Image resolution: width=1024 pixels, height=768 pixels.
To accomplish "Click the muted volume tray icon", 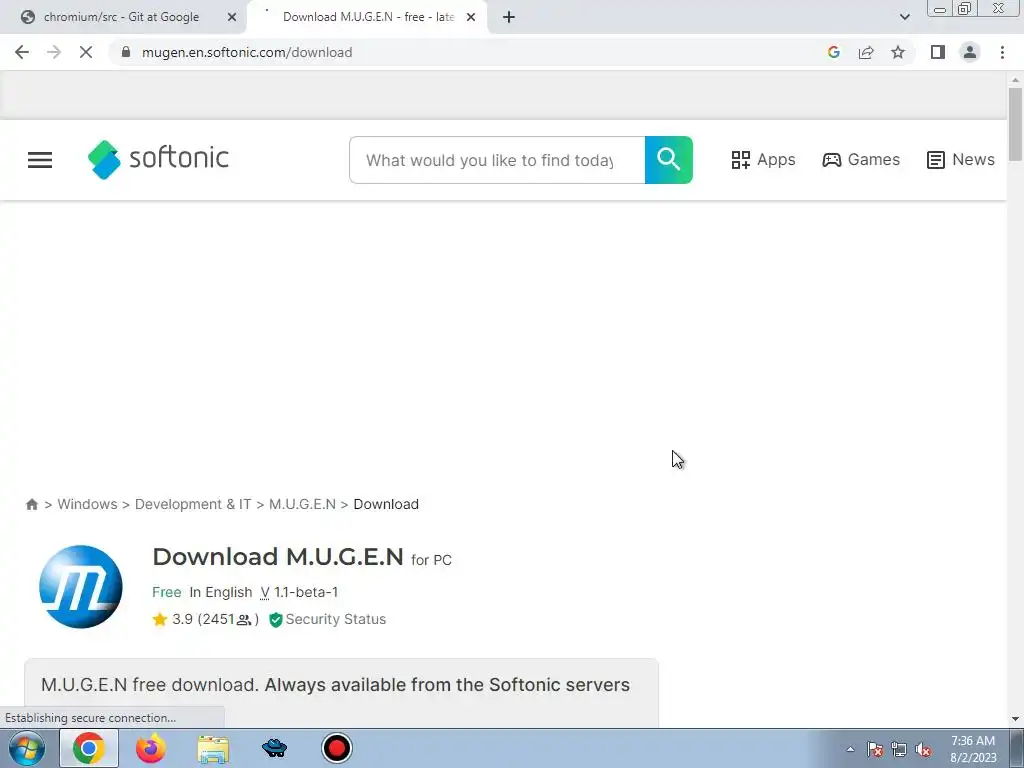I will [x=923, y=749].
